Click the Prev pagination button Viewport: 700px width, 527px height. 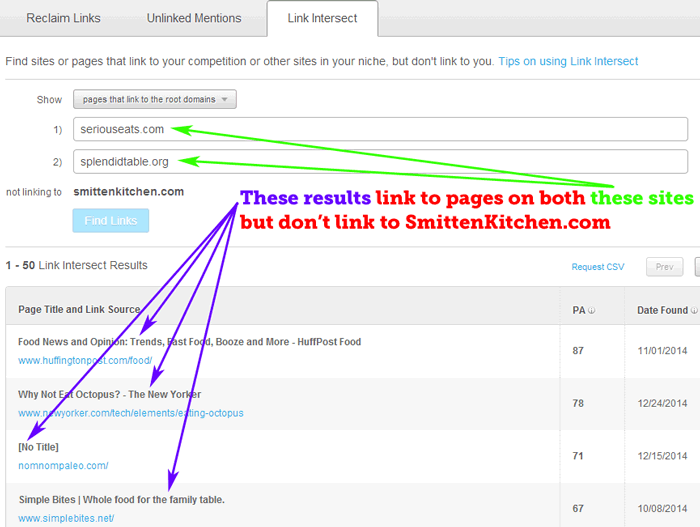pos(664,267)
